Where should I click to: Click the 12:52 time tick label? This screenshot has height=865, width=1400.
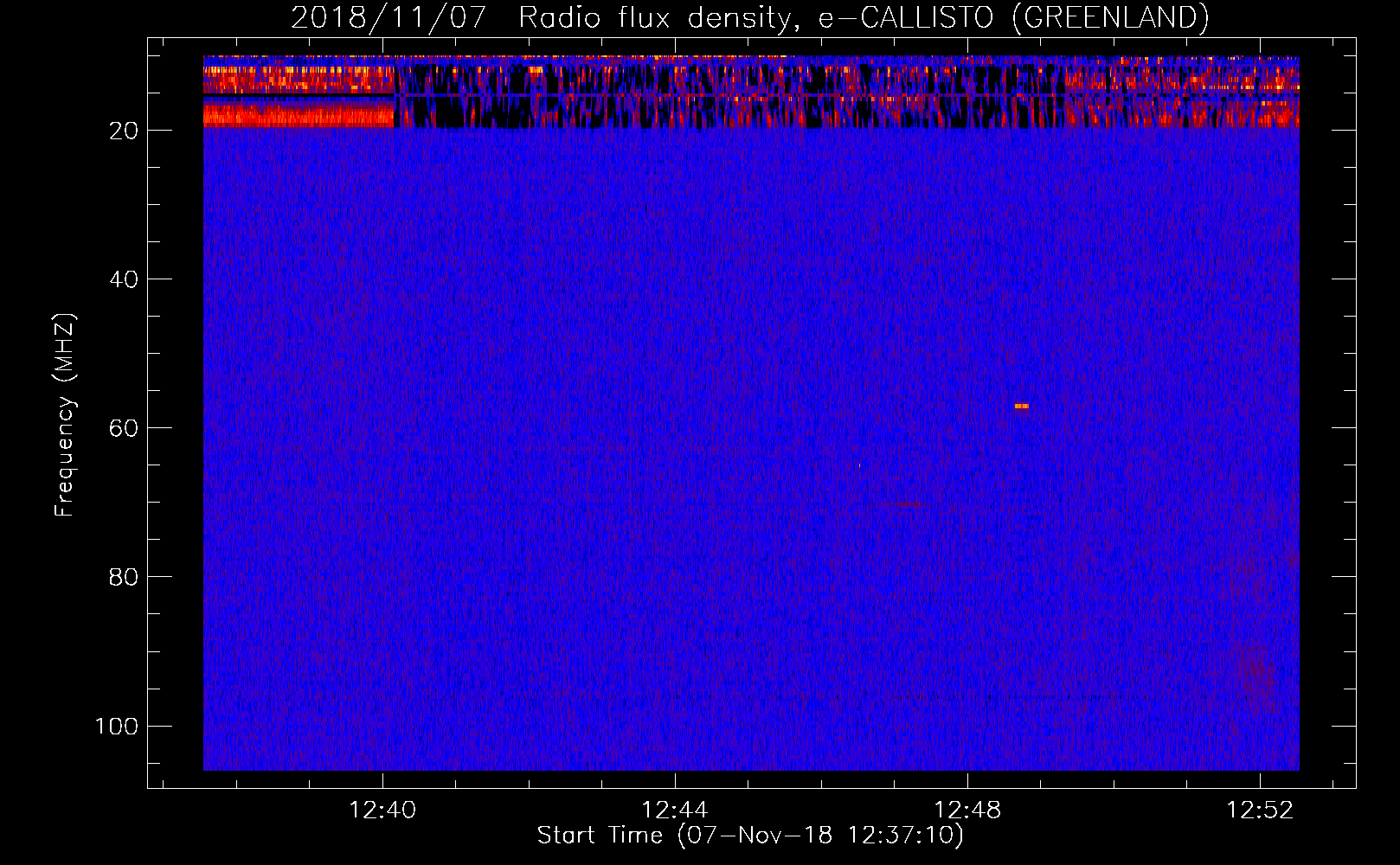point(1260,810)
